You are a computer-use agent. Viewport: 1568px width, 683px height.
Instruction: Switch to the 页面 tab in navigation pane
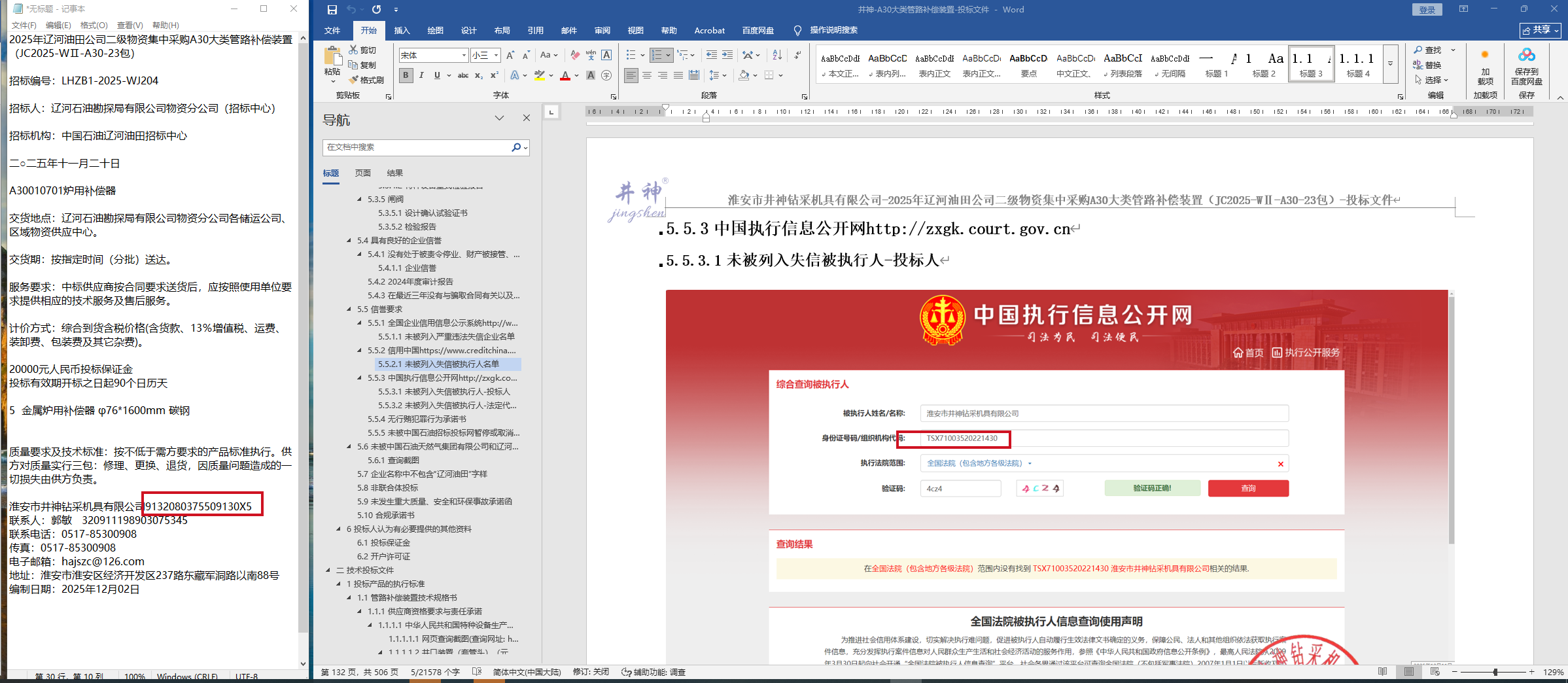coord(363,173)
